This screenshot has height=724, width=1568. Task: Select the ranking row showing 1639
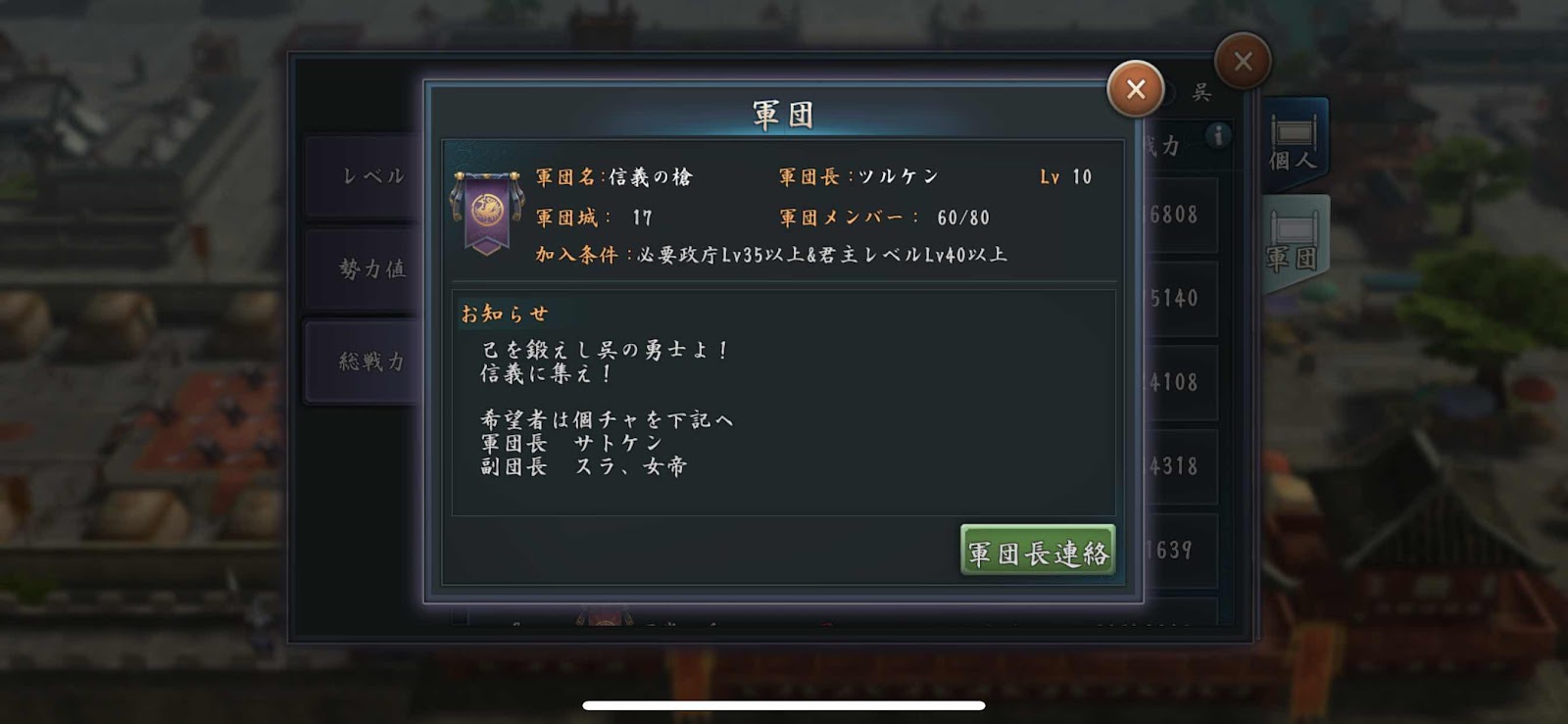pos(1179,551)
